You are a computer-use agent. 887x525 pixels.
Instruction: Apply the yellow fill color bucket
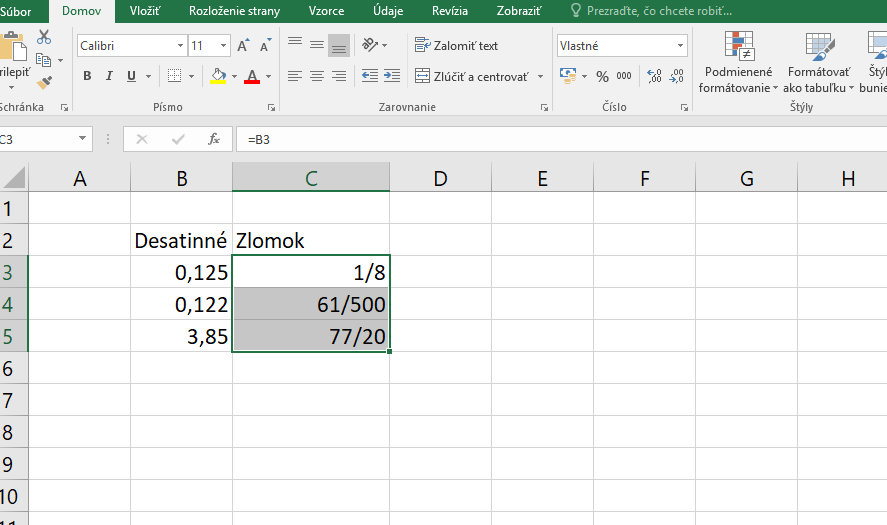click(218, 76)
